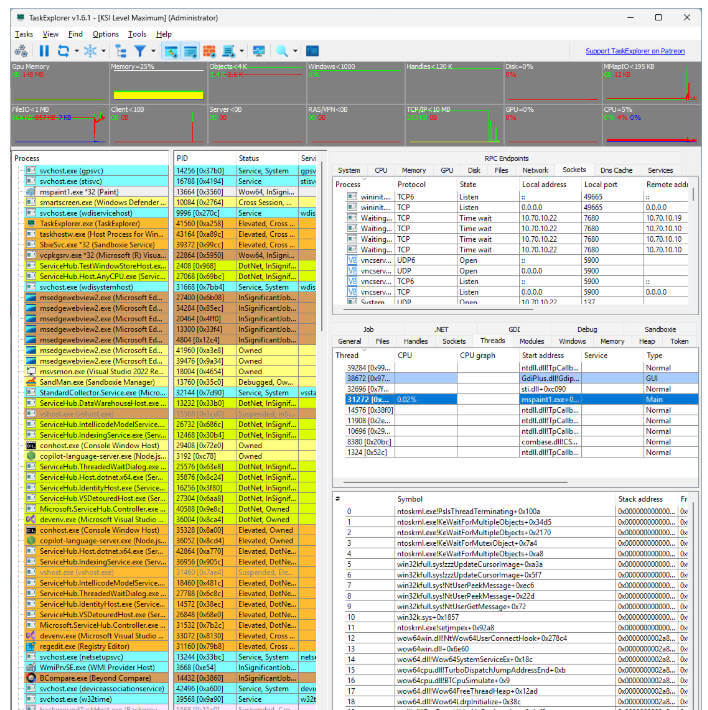Screen dimensions: 708x710
Task: Toggle the process tree view icon
Action: [x=120, y=51]
